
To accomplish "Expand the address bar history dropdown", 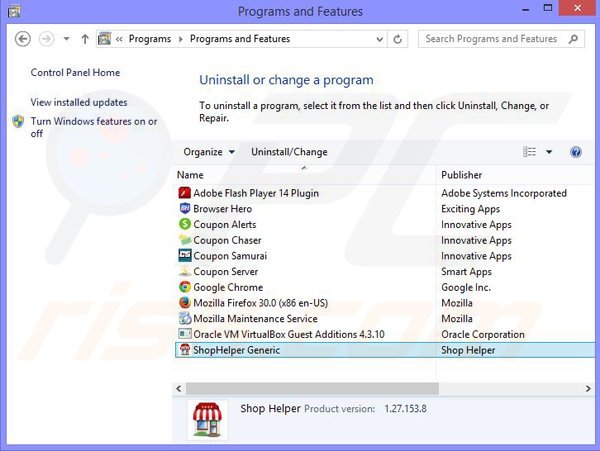I will coord(377,39).
